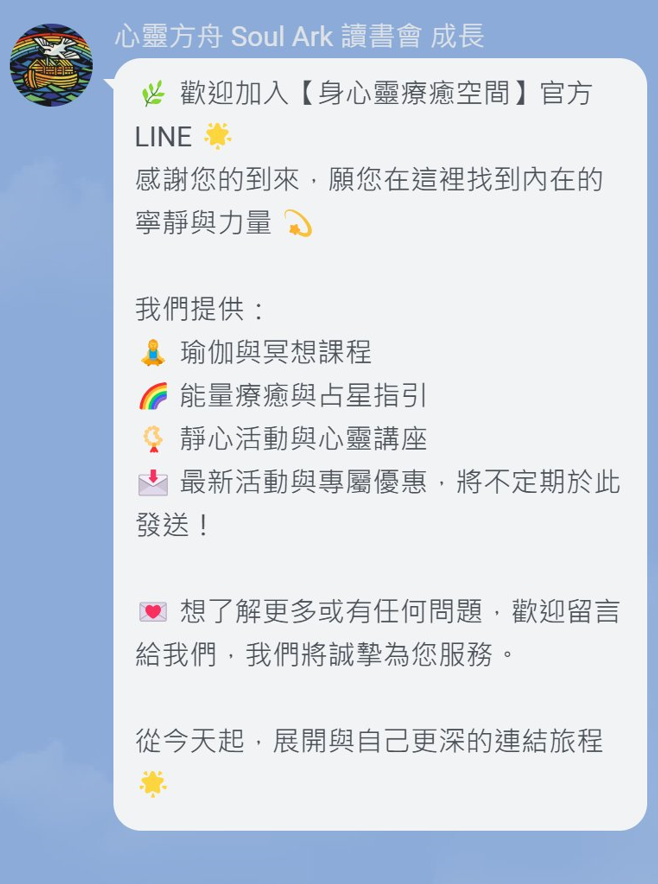Click the final star emoji at bottom

[x=153, y=784]
